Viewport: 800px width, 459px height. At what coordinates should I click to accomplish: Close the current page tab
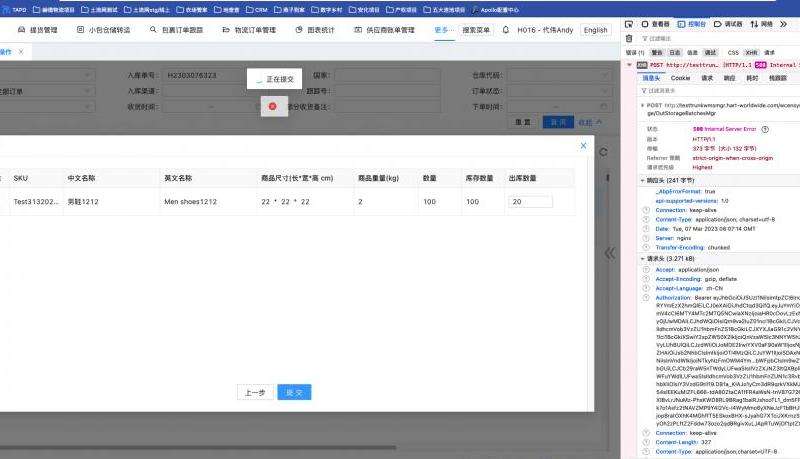coord(21,52)
